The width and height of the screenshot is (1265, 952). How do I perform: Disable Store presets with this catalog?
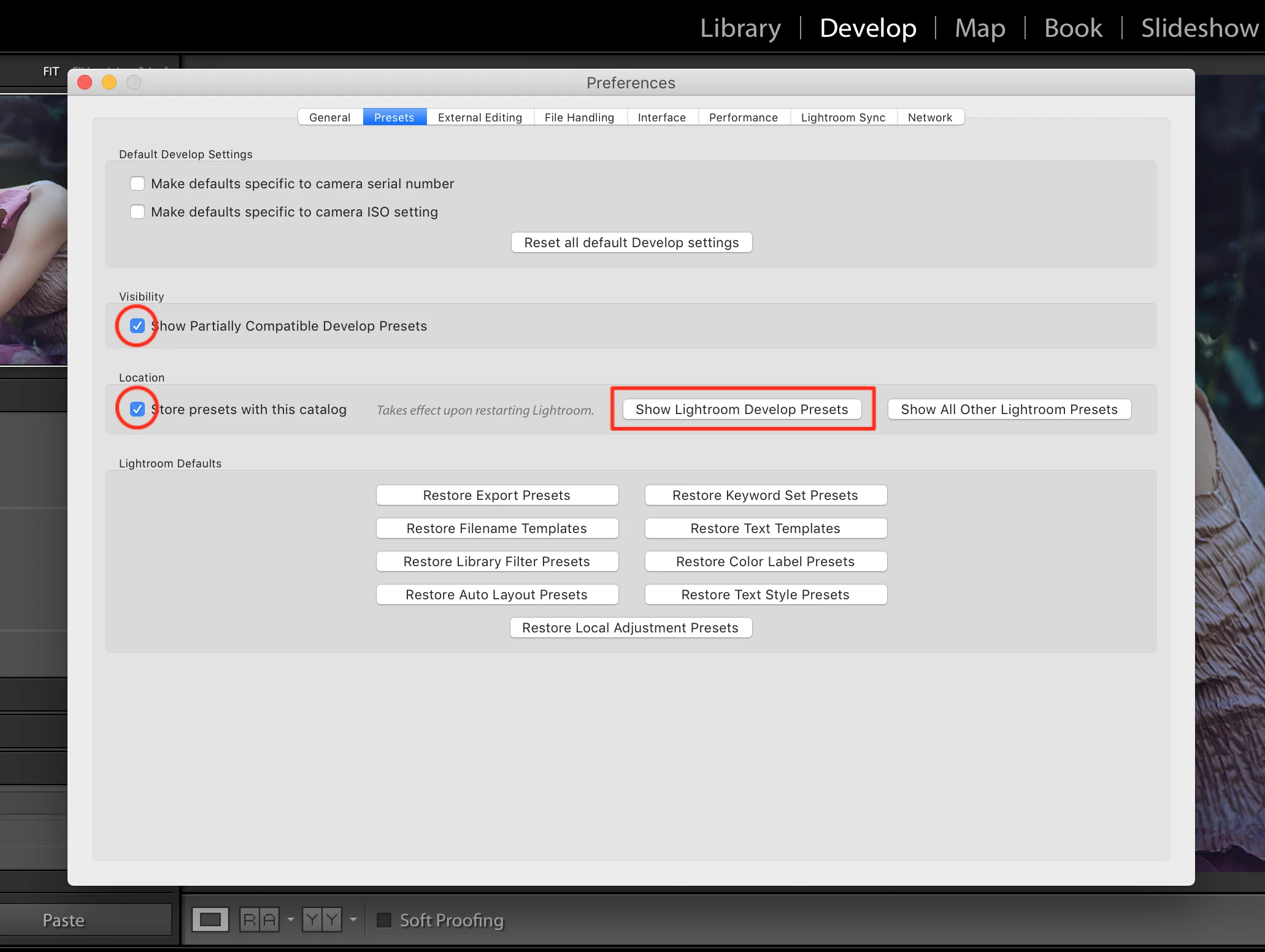point(137,409)
